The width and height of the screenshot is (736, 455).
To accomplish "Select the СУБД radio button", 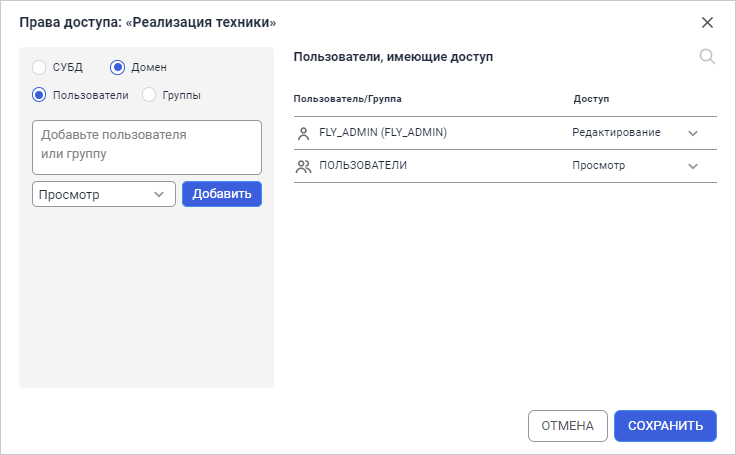I will click(x=39, y=68).
